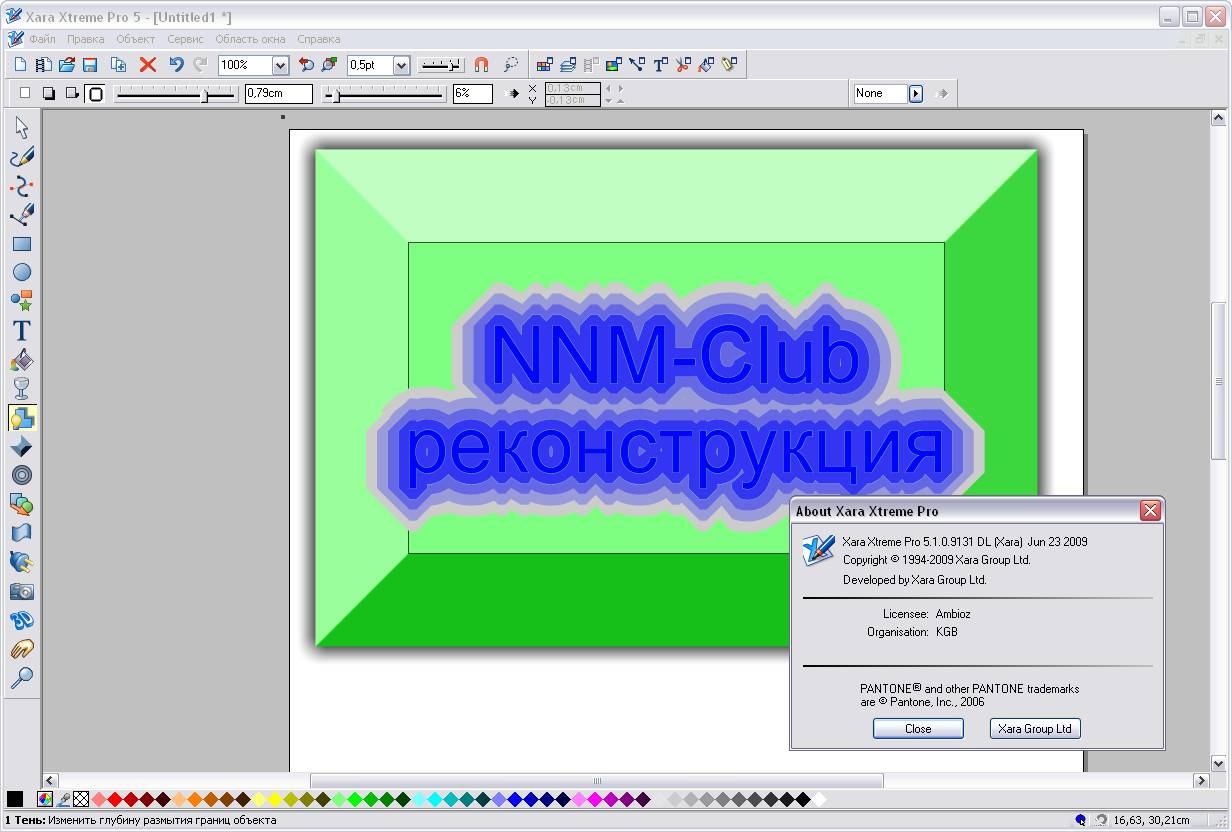The image size is (1232, 832).
Task: Click the horizontal scrollbar thumb
Action: click(x=597, y=780)
